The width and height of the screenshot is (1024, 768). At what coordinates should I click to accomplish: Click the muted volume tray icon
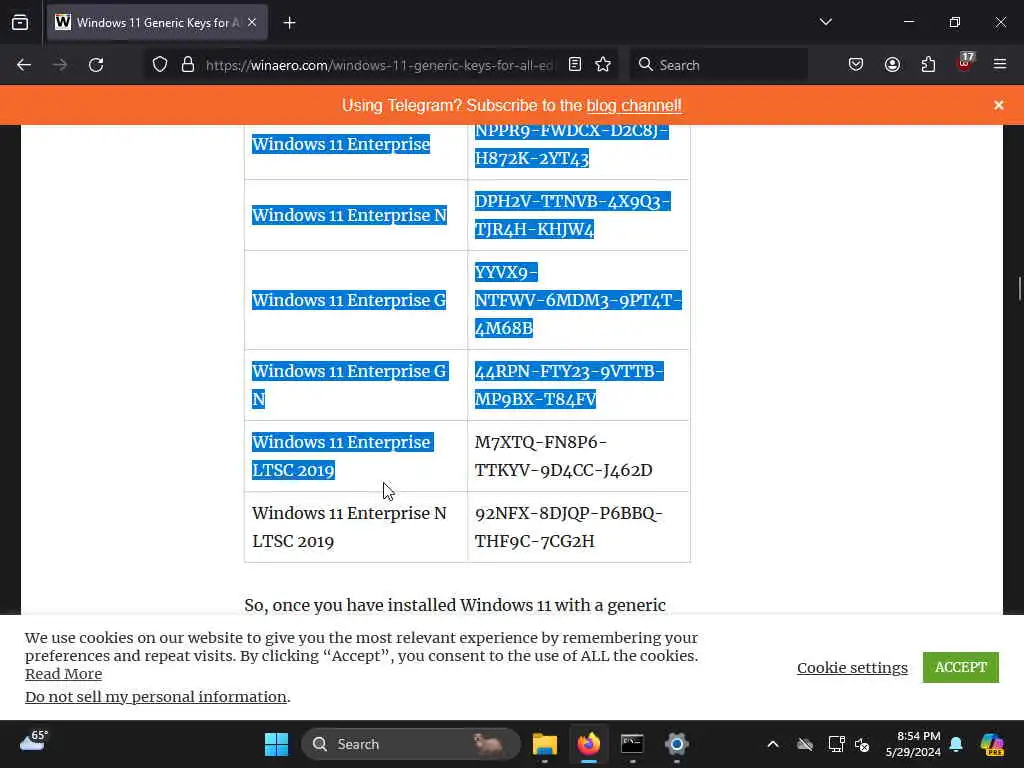pos(862,744)
